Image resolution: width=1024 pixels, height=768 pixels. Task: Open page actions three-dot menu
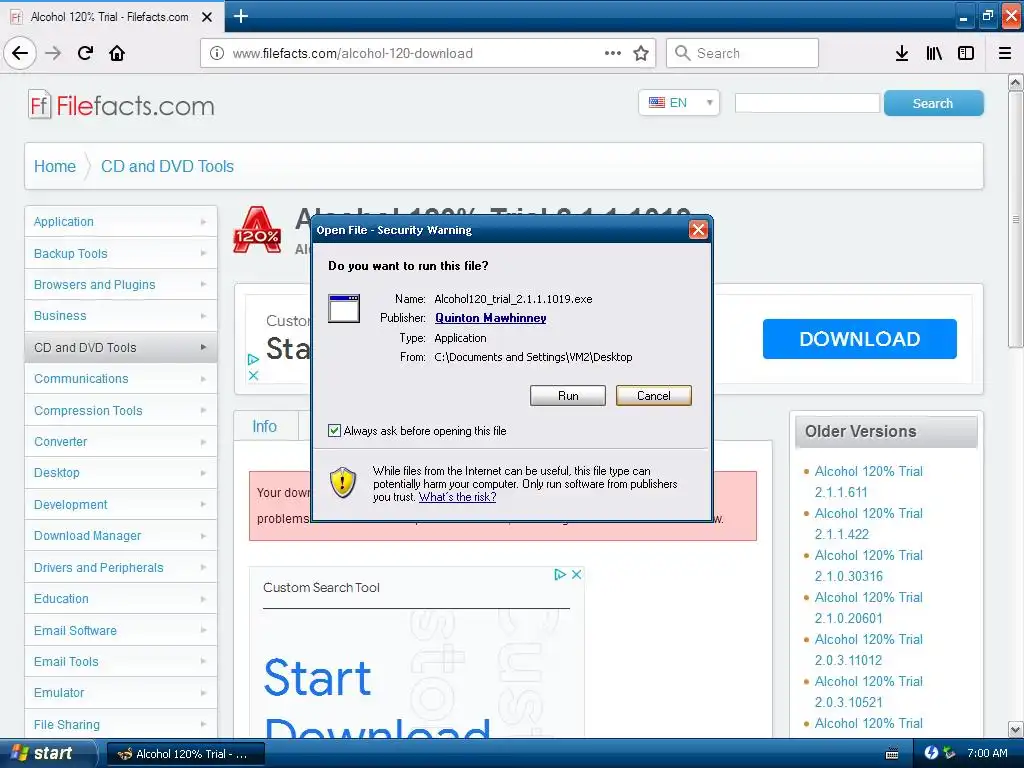(613, 53)
